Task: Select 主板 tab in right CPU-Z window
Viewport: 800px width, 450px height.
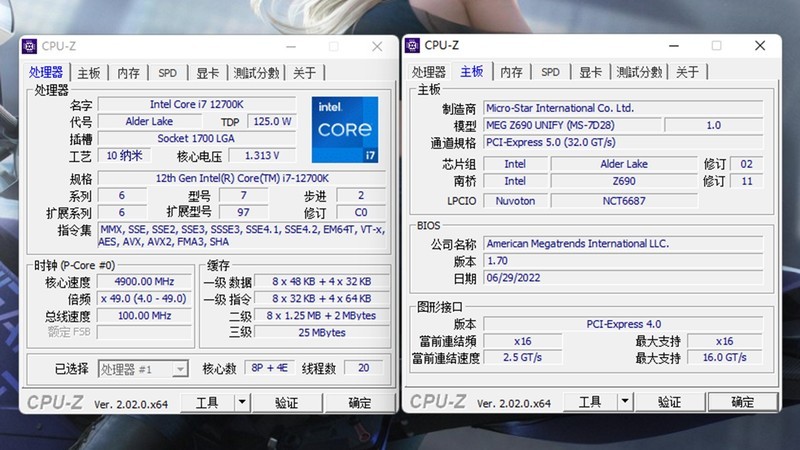Action: point(472,71)
